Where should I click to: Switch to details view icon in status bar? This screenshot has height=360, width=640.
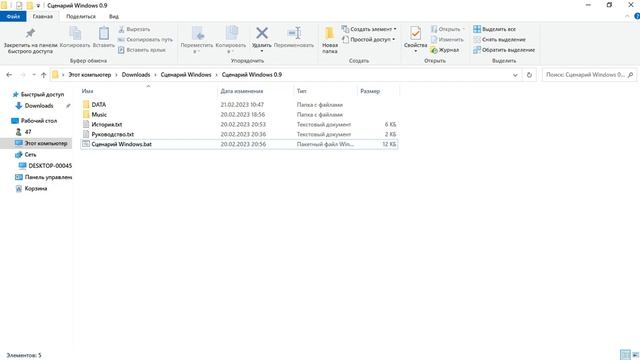click(625, 355)
